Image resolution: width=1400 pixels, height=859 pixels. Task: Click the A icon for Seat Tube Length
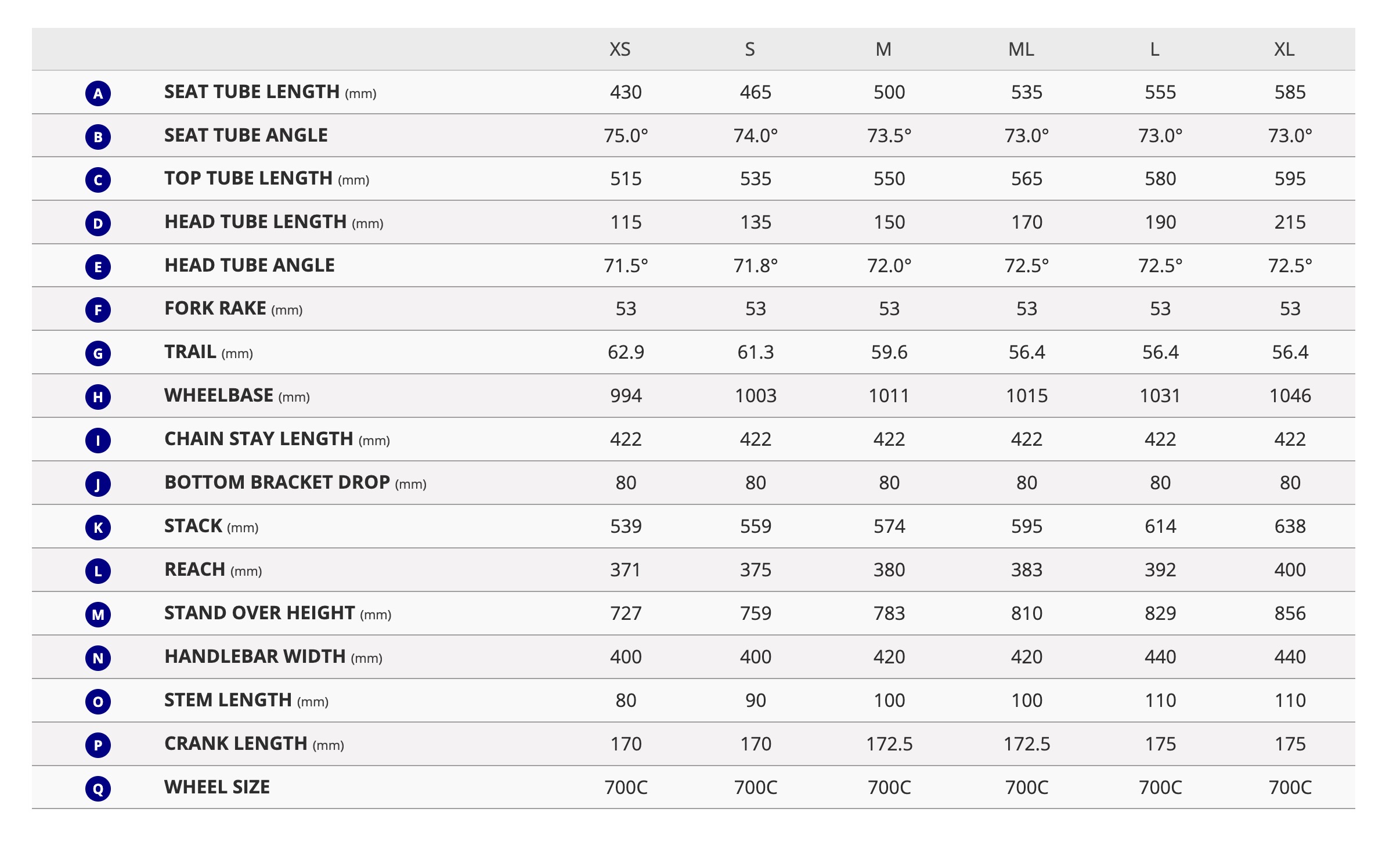pyautogui.click(x=98, y=93)
